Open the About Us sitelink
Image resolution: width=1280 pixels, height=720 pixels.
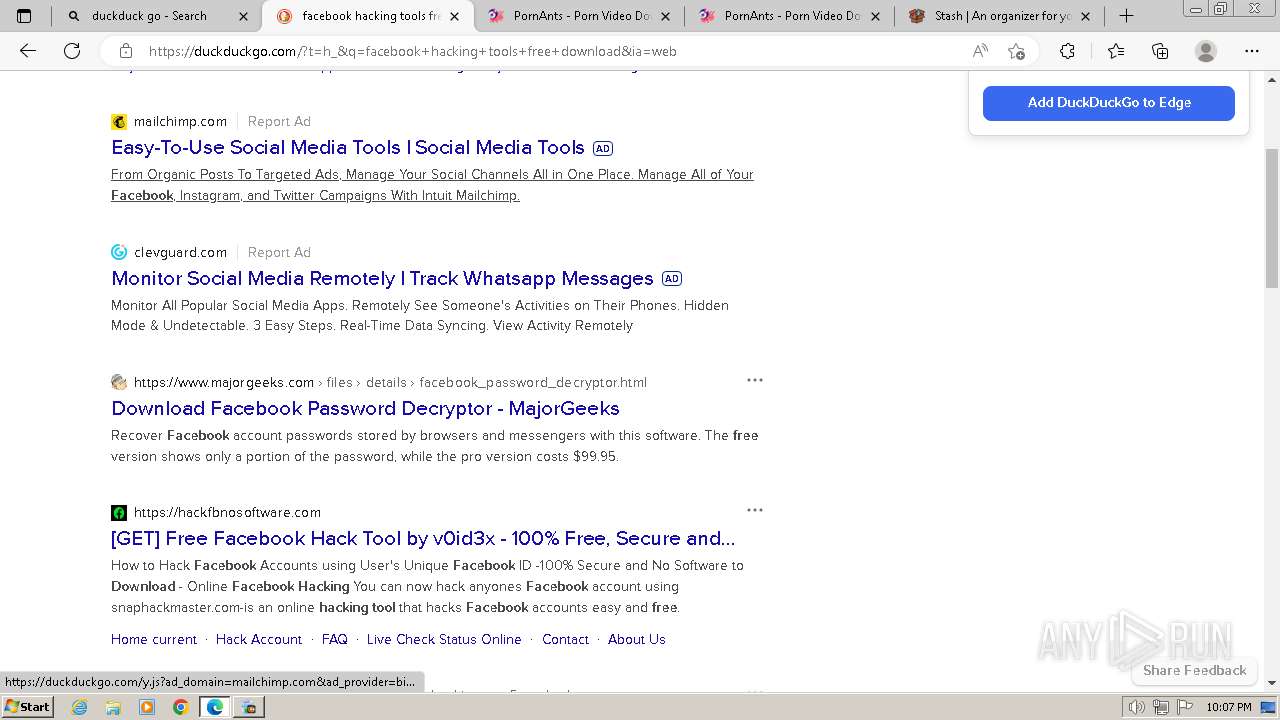(x=637, y=639)
